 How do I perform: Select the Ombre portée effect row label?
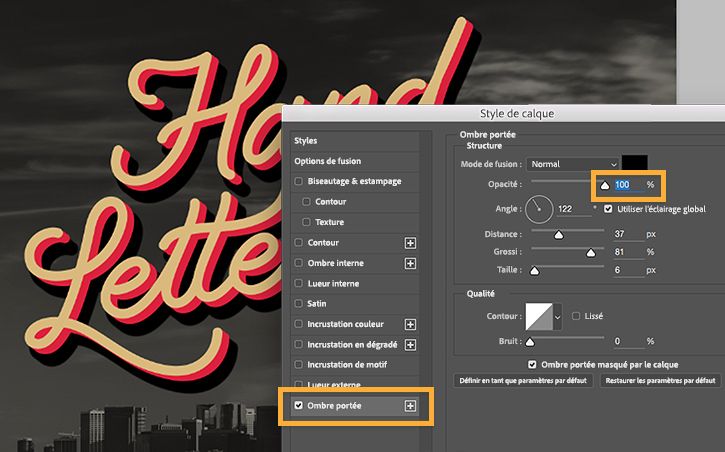pos(334,406)
